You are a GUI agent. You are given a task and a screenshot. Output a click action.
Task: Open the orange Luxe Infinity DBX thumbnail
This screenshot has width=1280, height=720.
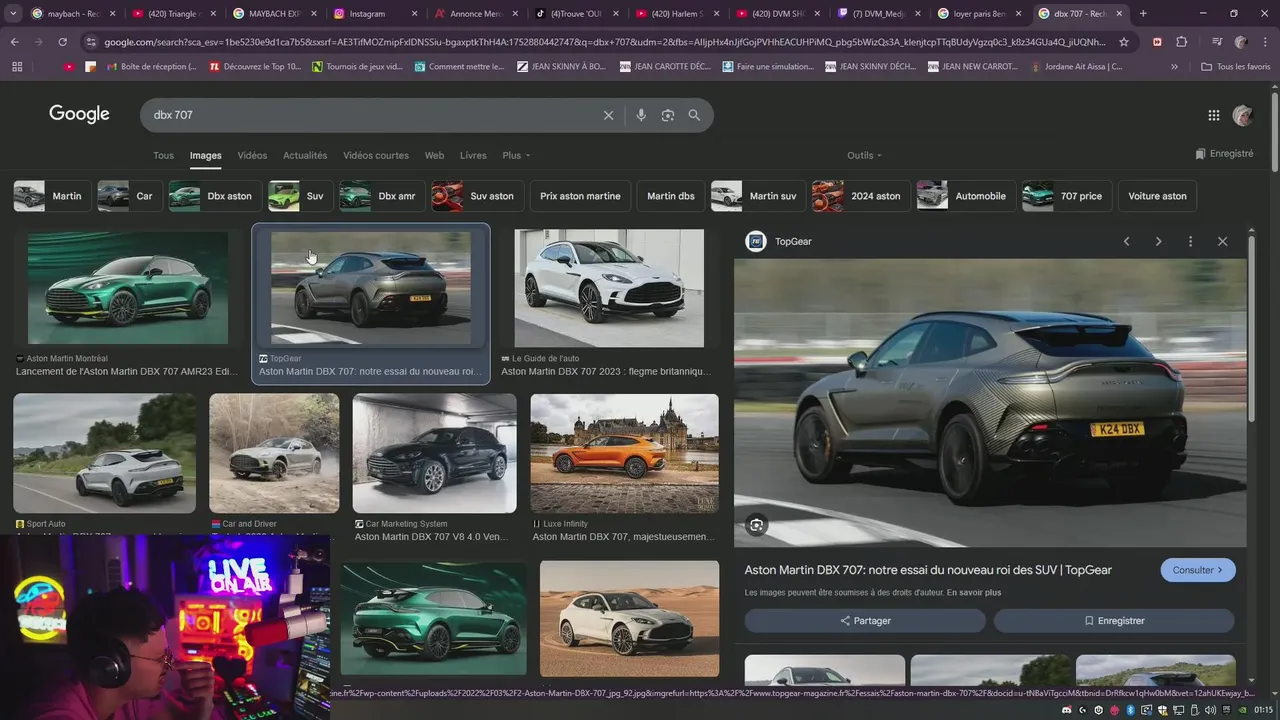click(x=624, y=453)
